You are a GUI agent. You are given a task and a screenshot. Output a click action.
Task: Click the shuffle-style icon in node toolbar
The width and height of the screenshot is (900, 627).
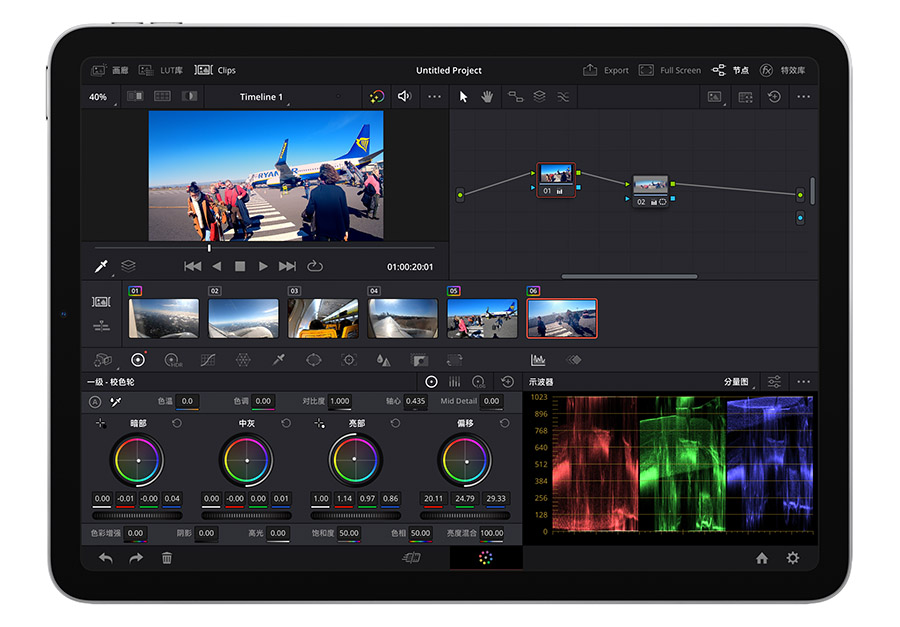coord(563,96)
